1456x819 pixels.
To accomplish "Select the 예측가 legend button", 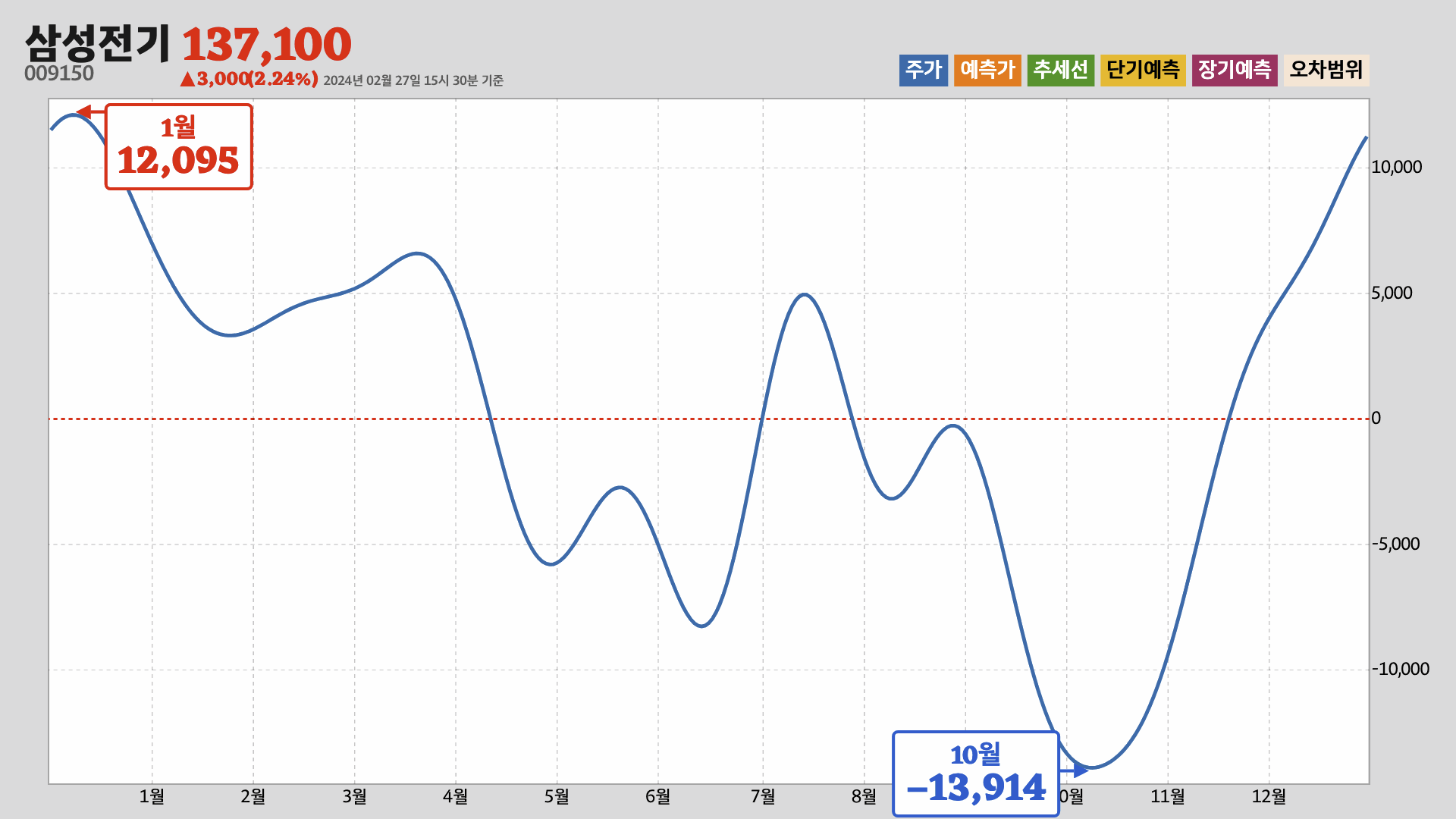I will click(x=987, y=70).
